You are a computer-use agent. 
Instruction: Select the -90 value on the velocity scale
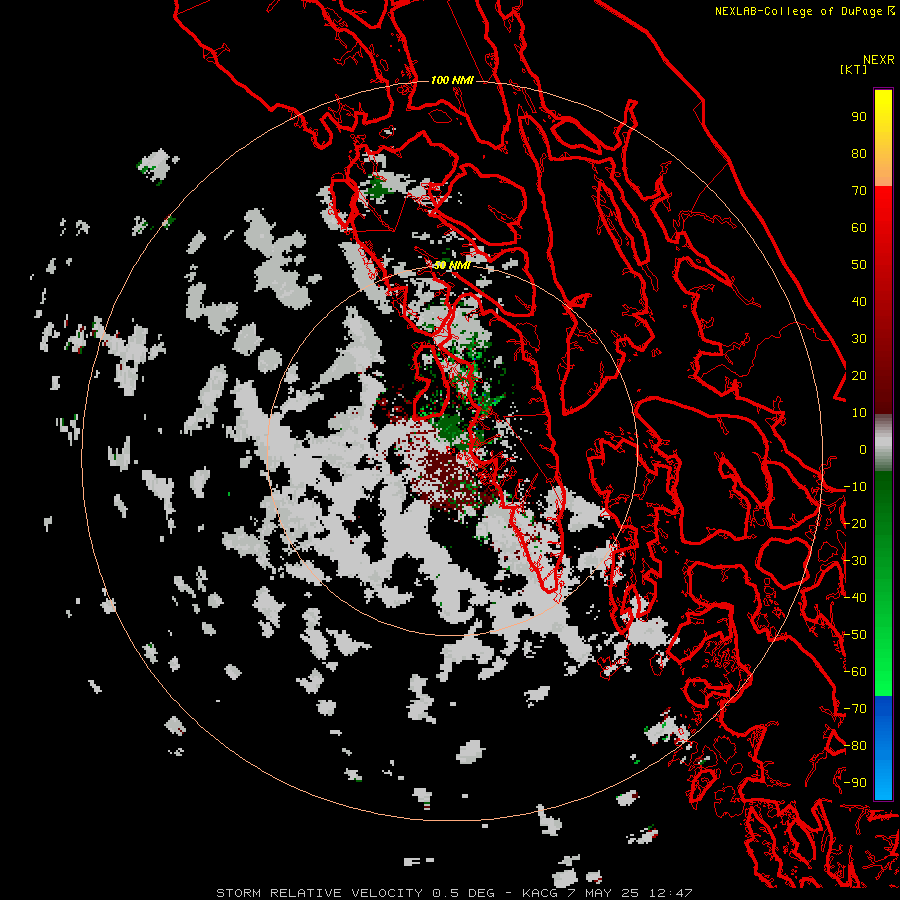click(855, 783)
